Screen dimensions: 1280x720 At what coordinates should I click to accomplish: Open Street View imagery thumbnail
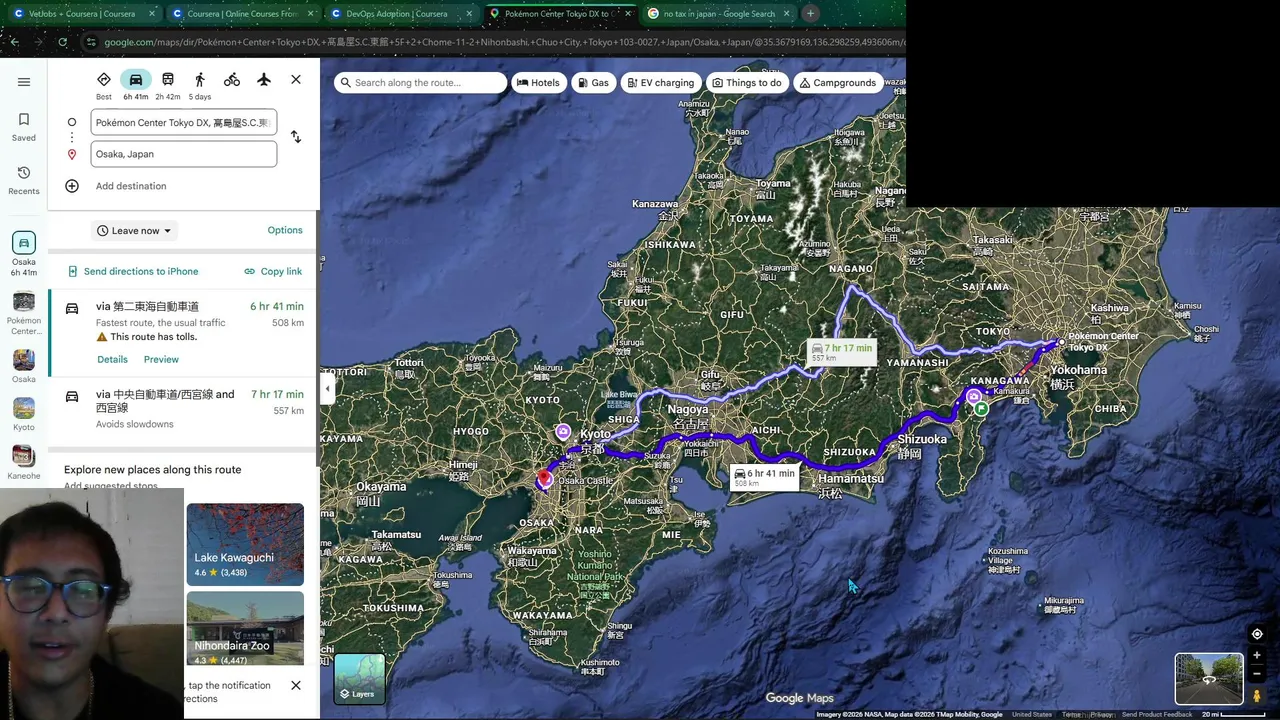(1209, 679)
